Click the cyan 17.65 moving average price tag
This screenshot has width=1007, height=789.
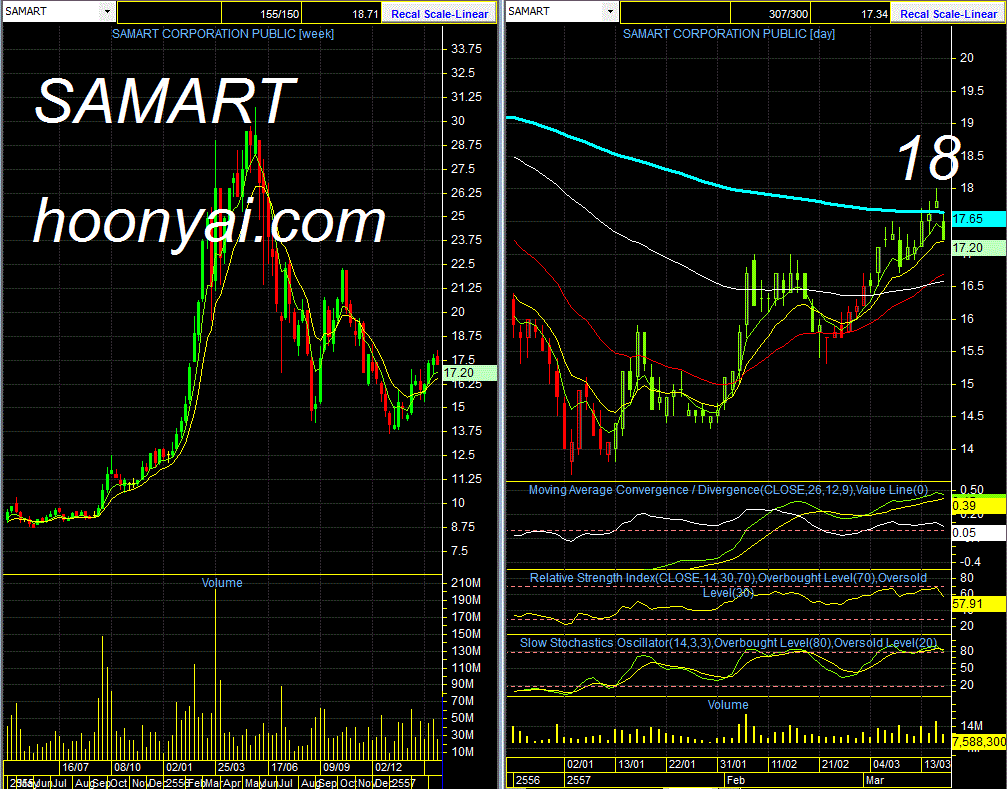tap(979, 219)
